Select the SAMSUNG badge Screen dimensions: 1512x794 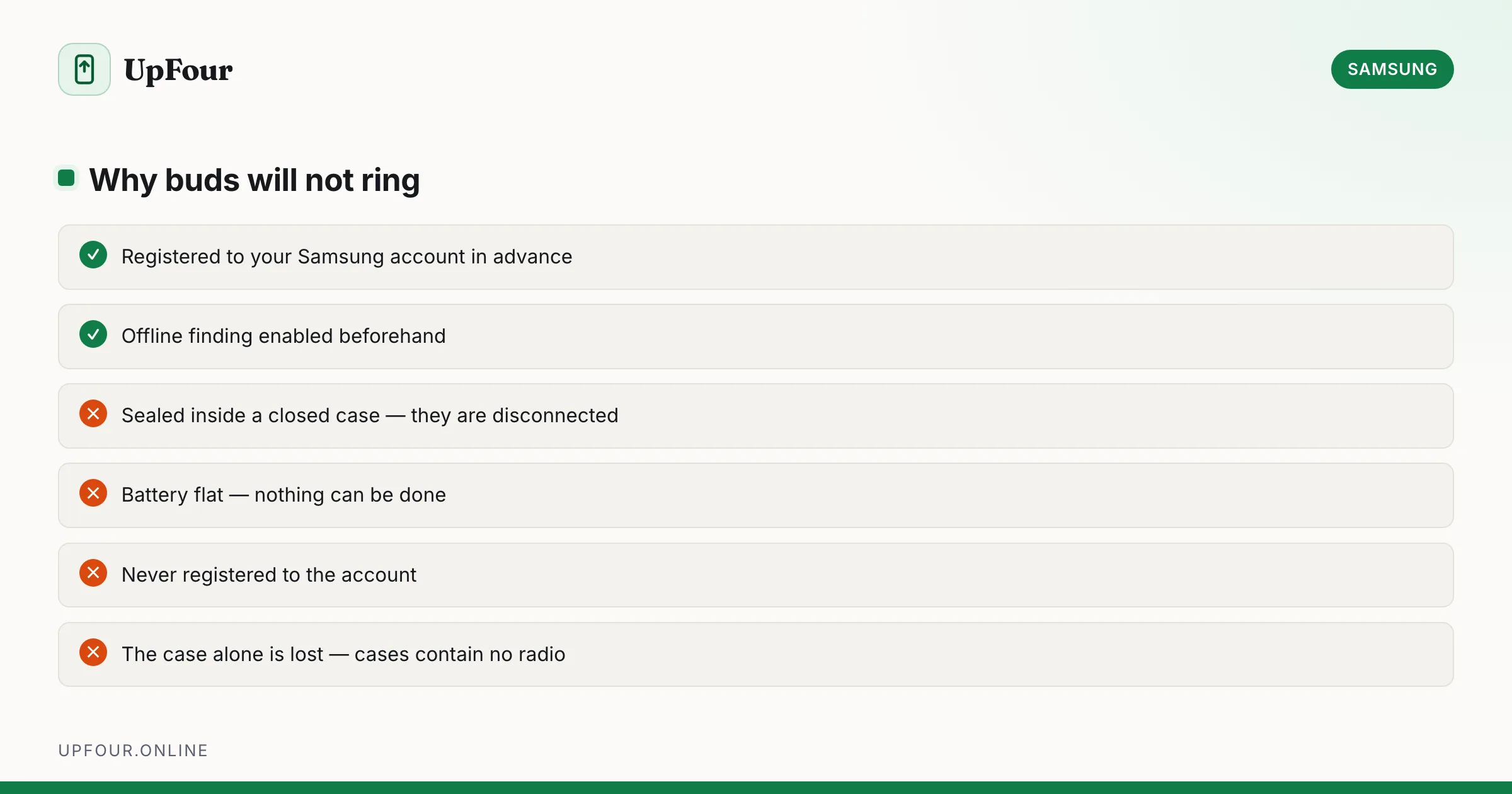coord(1392,69)
